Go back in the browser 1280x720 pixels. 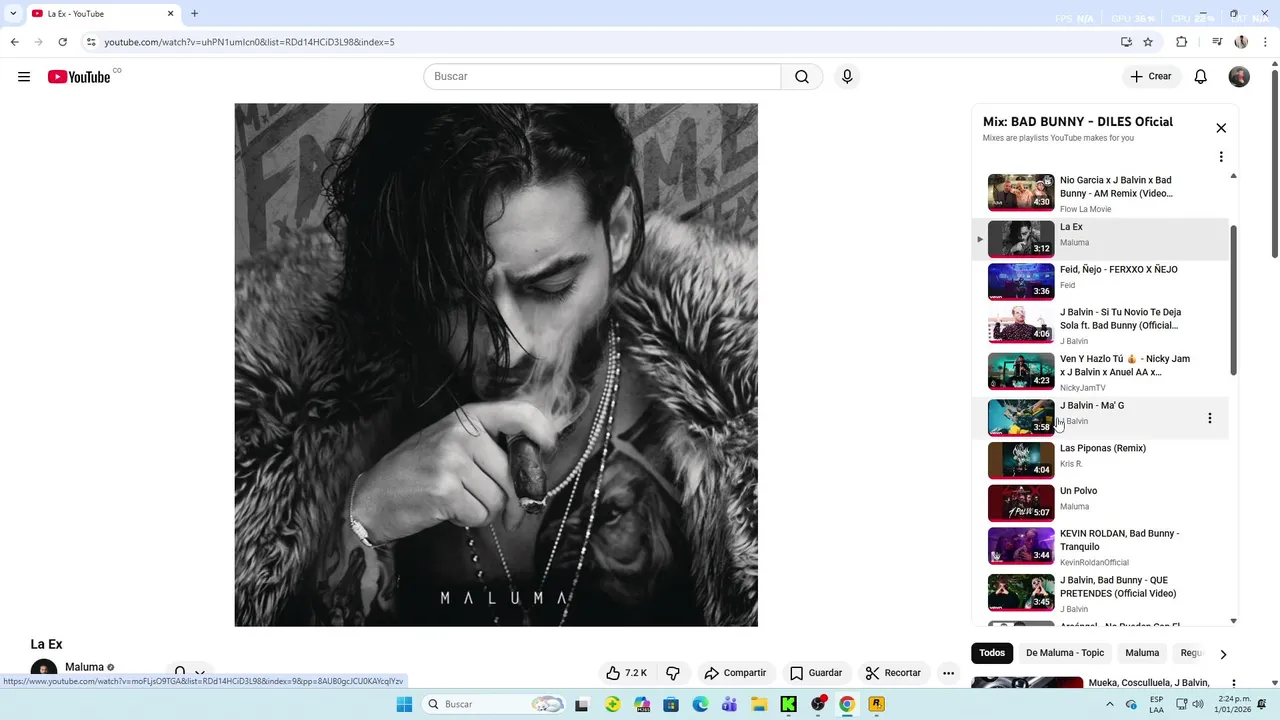pos(14,42)
